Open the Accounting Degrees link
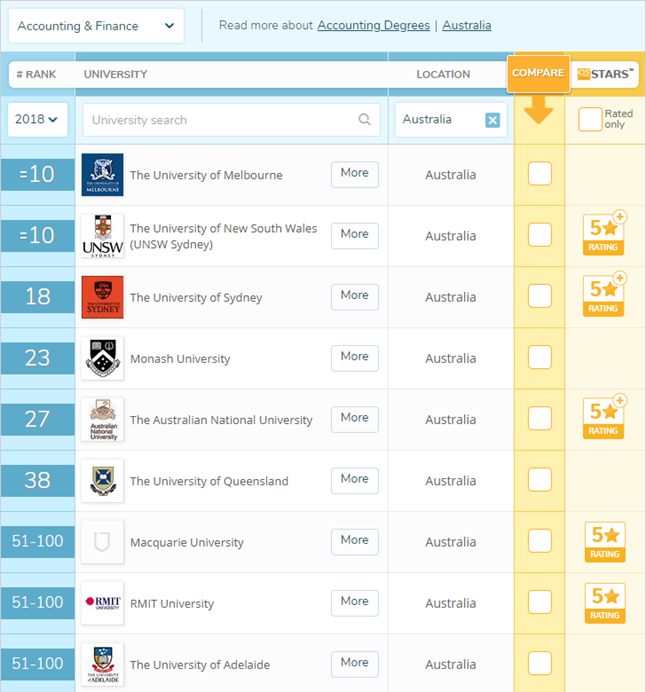Screen dimensions: 646x692 (373, 25)
